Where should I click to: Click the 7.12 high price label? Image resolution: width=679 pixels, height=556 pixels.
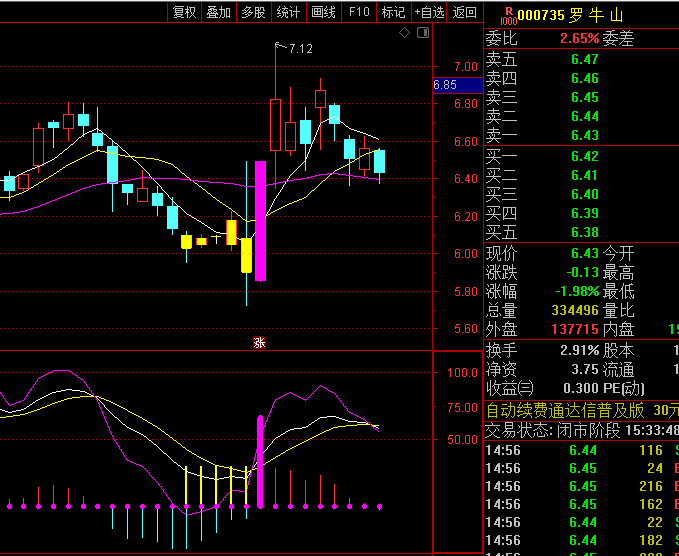(300, 48)
